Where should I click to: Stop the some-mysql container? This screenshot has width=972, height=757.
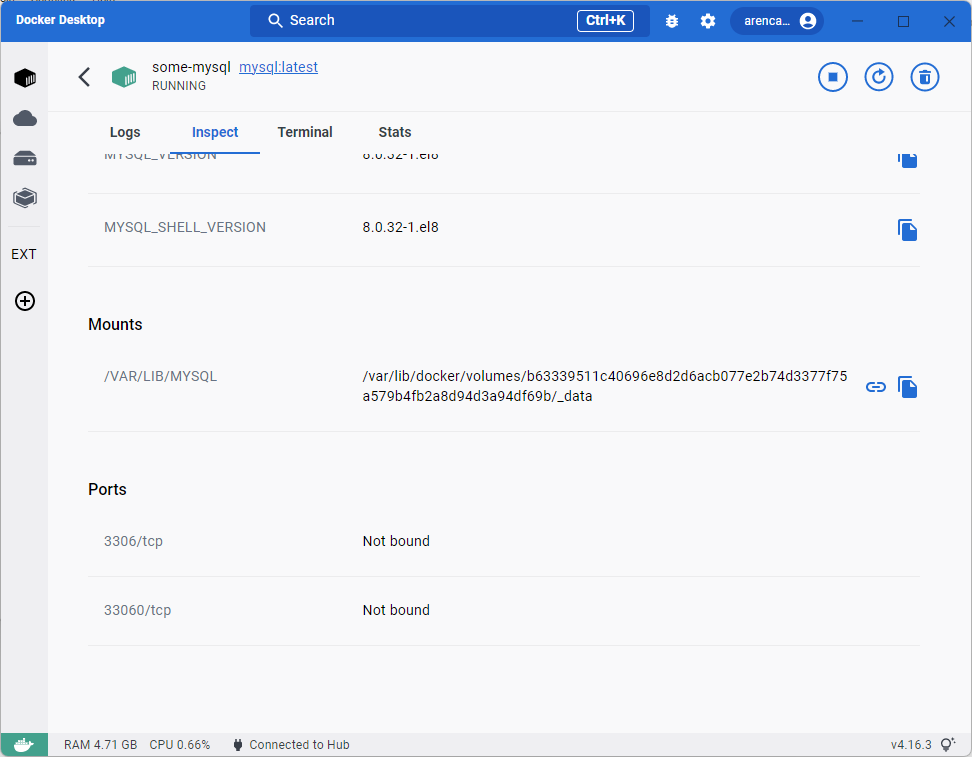point(833,77)
